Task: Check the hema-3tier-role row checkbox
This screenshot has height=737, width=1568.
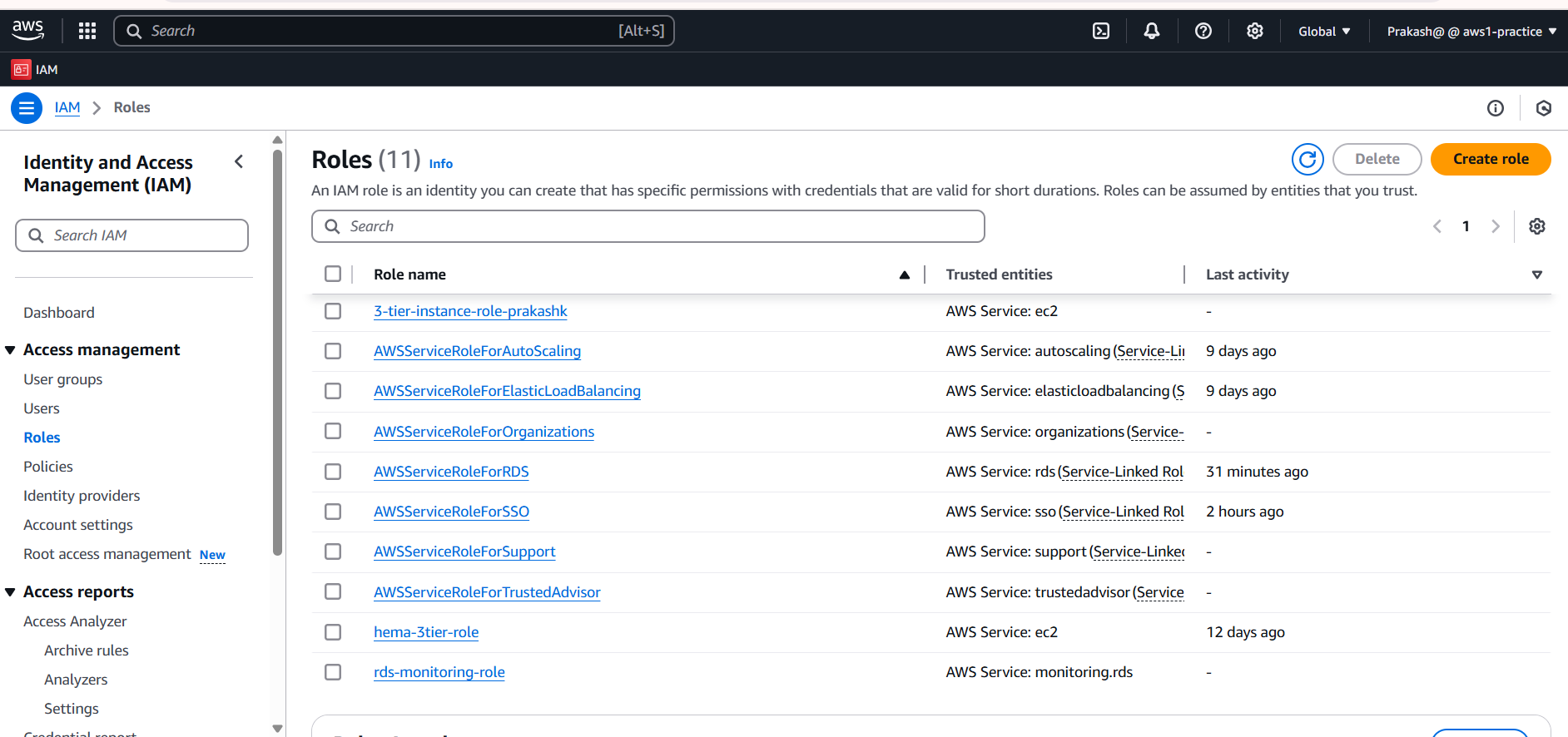Action: point(333,632)
